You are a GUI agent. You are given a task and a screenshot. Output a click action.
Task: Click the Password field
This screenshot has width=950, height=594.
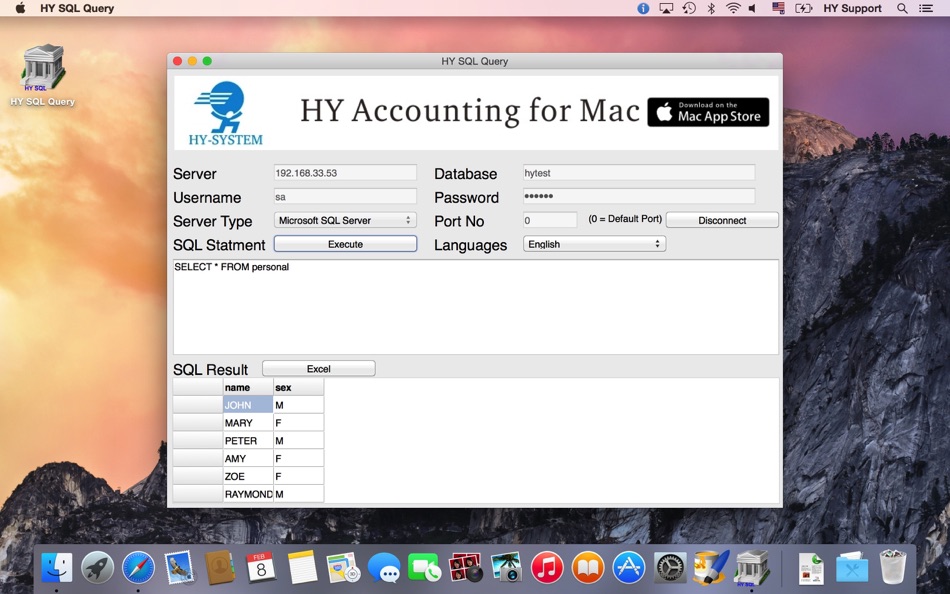(639, 196)
